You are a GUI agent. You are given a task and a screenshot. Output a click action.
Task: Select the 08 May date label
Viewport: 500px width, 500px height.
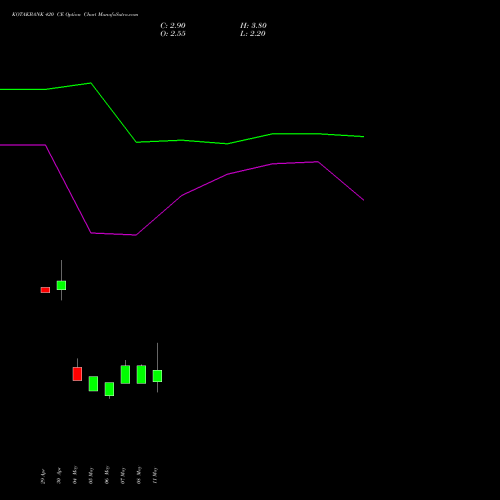(139, 475)
